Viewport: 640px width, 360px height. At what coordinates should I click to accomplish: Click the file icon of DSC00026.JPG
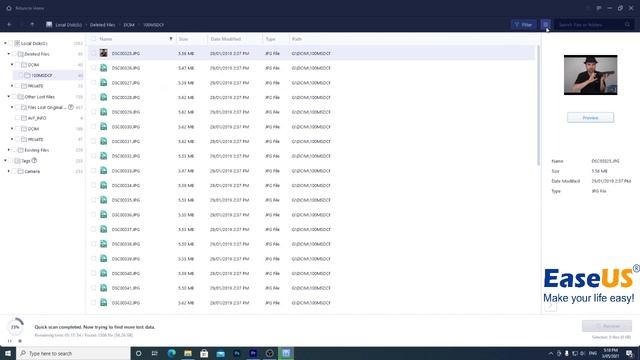[104, 68]
